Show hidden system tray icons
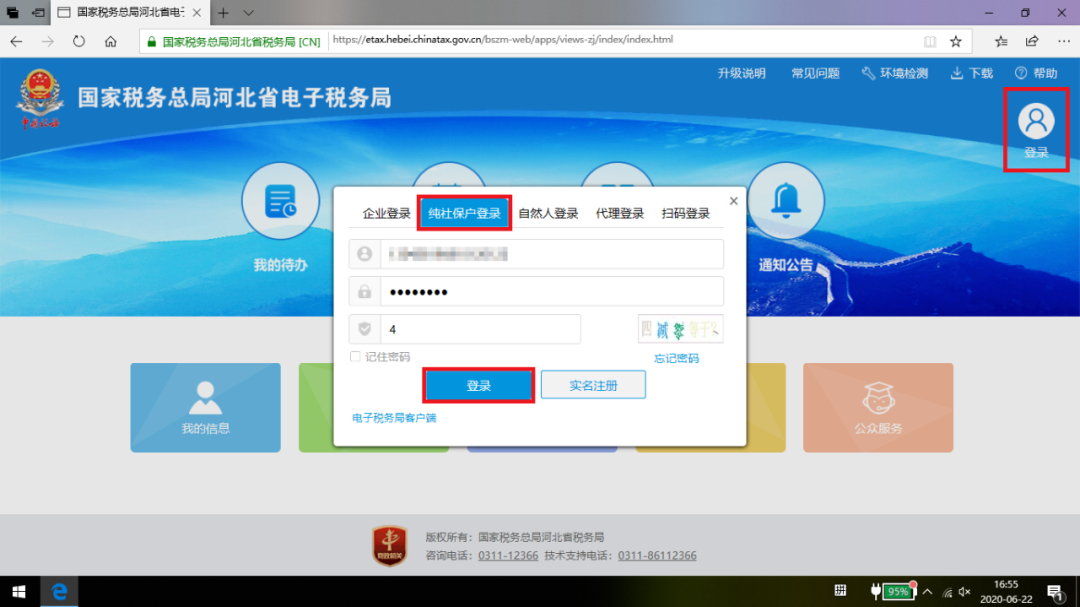 tap(927, 592)
